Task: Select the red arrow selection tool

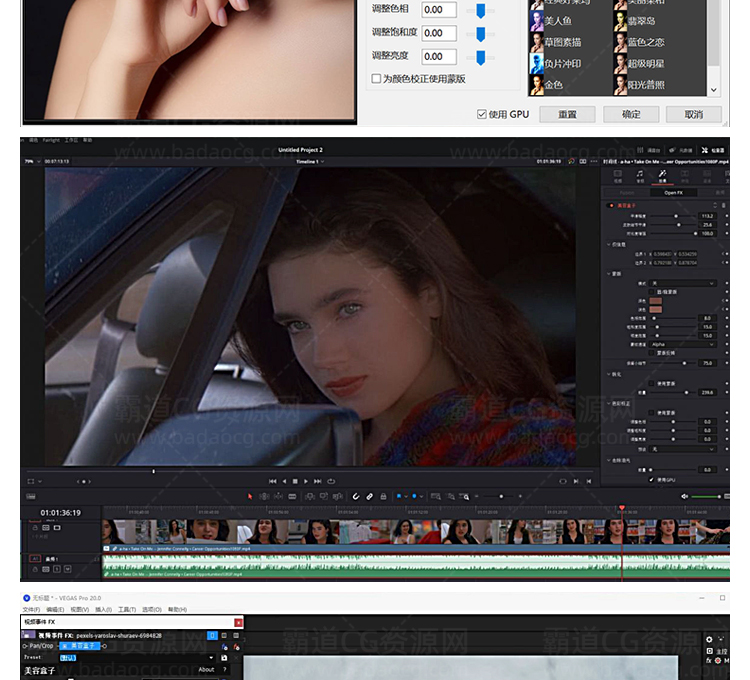Action: [x=250, y=496]
